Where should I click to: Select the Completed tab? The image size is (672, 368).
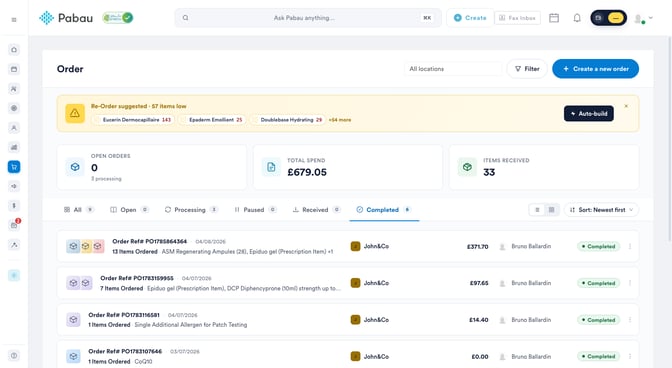click(384, 210)
